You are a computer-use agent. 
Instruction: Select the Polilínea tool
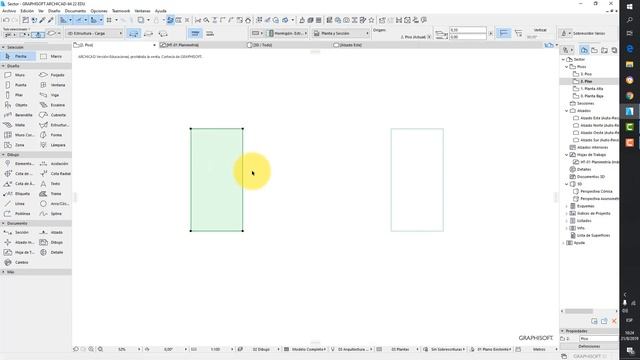click(x=18, y=213)
